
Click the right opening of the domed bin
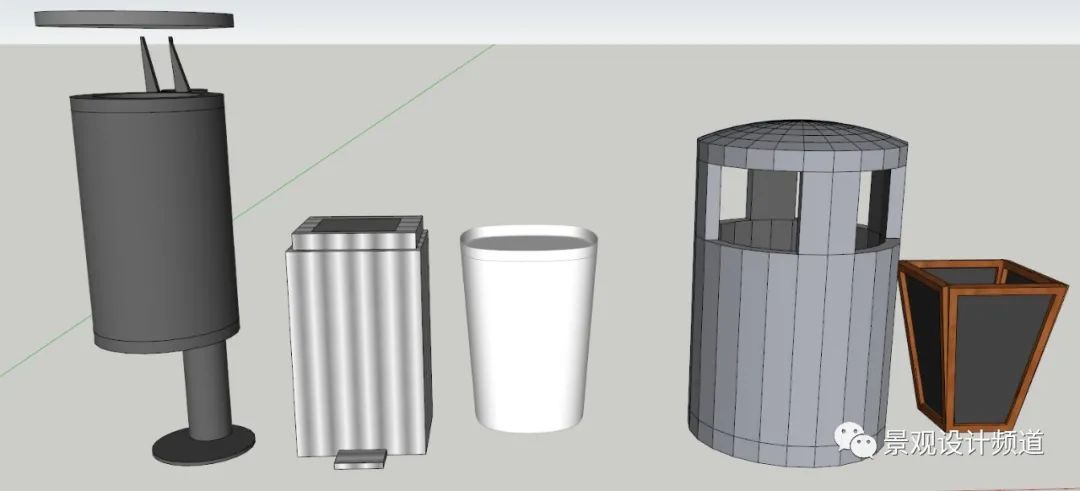pos(876,200)
